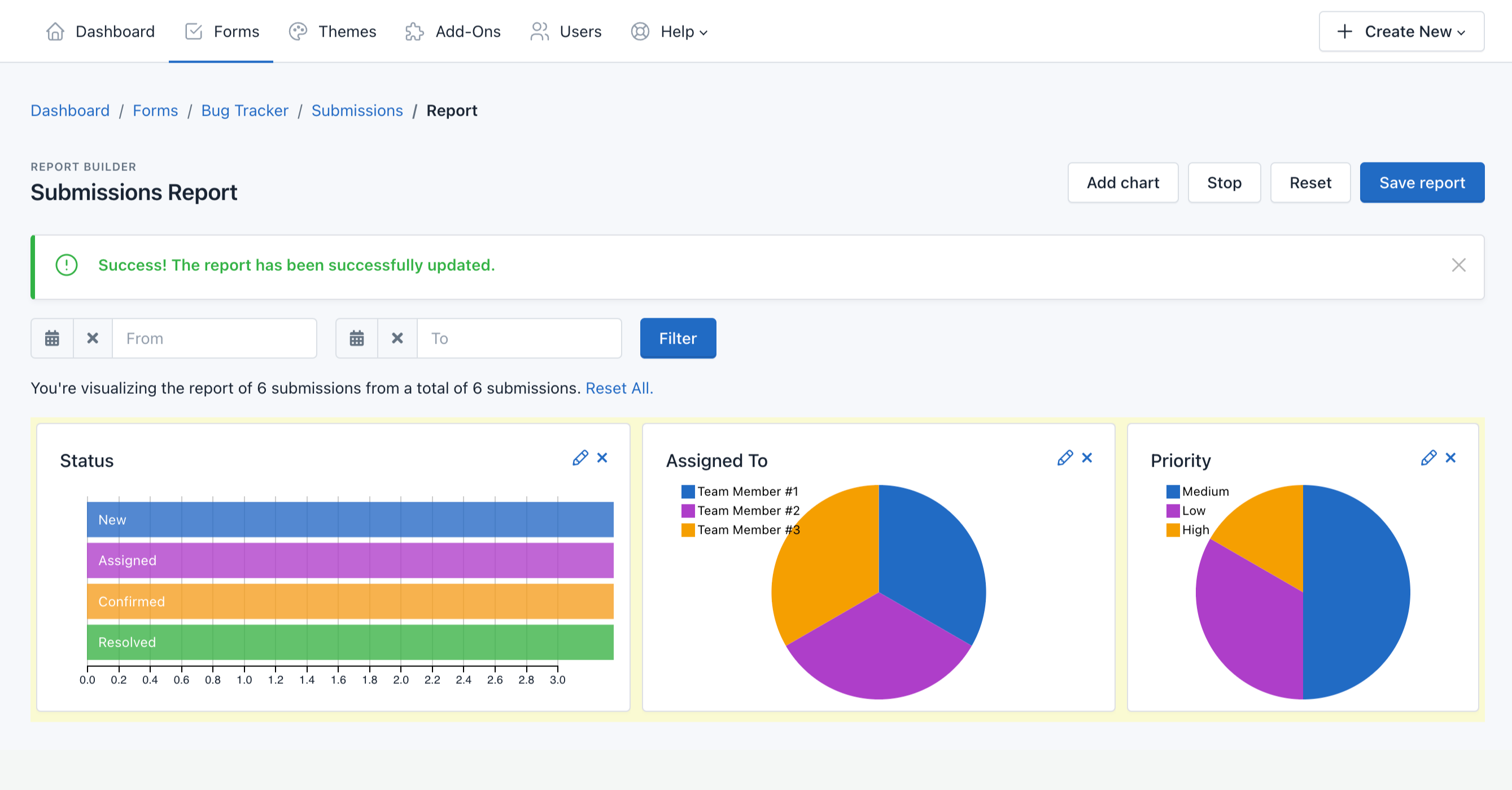Remove the Priority chart with its X icon
The height and width of the screenshot is (790, 1512).
coord(1450,458)
